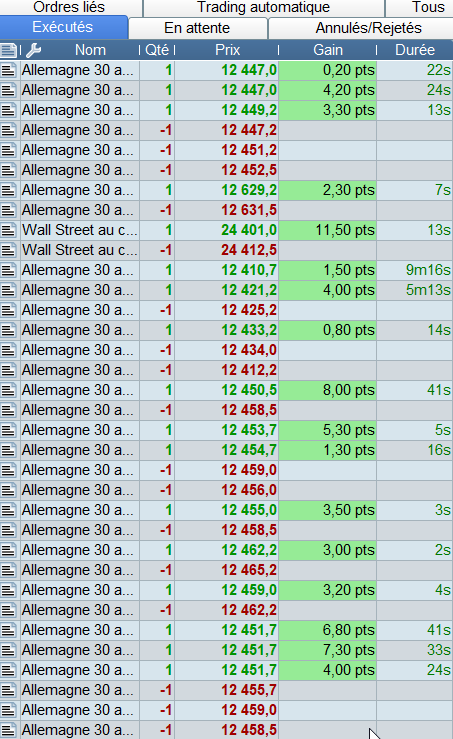Open details icon for the 12 454,7 order

point(8,450)
